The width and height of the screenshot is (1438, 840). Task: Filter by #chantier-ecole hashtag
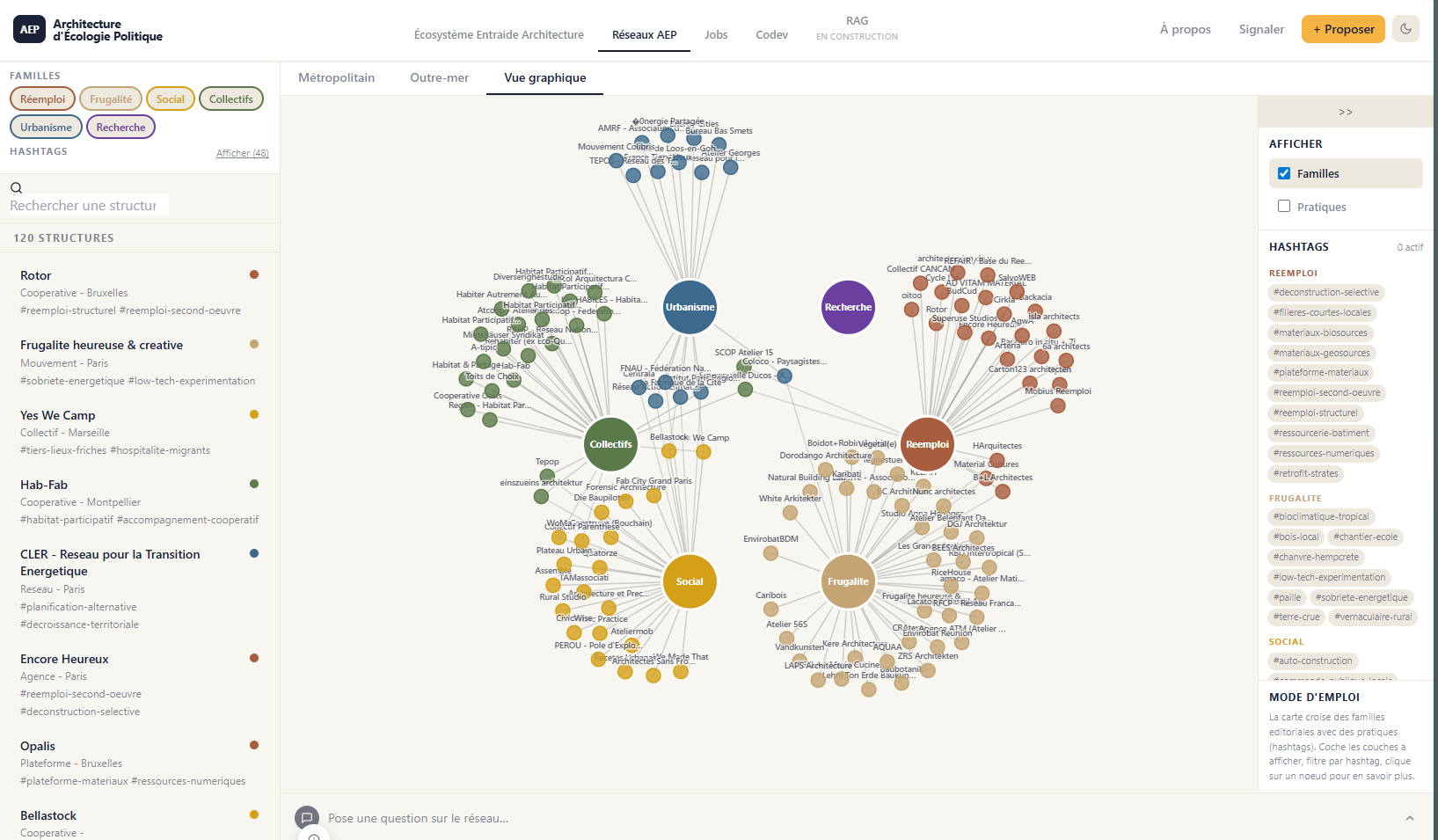coord(1365,537)
